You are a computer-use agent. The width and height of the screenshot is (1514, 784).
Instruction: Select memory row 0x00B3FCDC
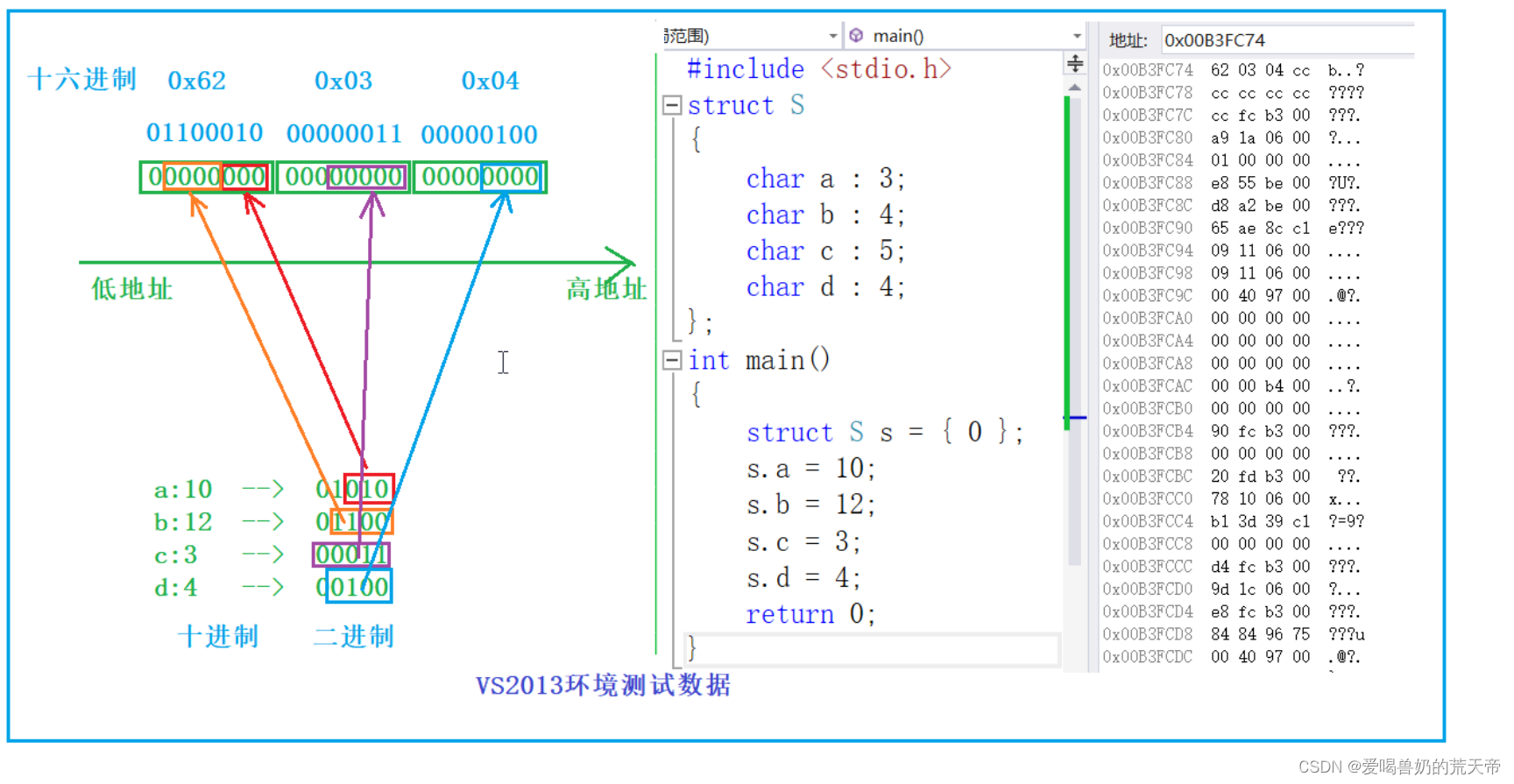pyautogui.click(x=1234, y=657)
